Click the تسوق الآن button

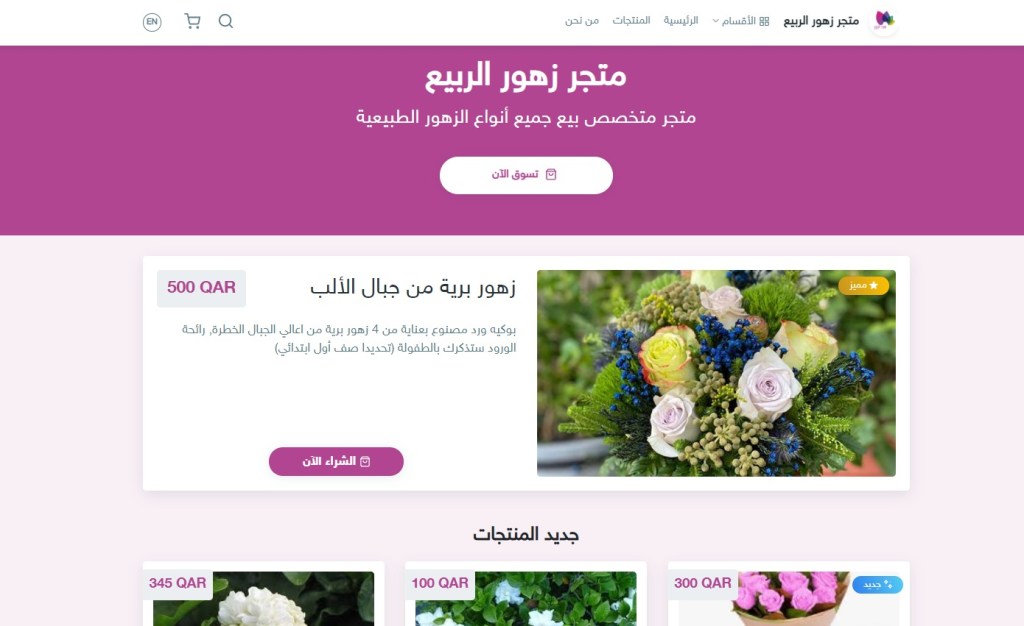526,175
